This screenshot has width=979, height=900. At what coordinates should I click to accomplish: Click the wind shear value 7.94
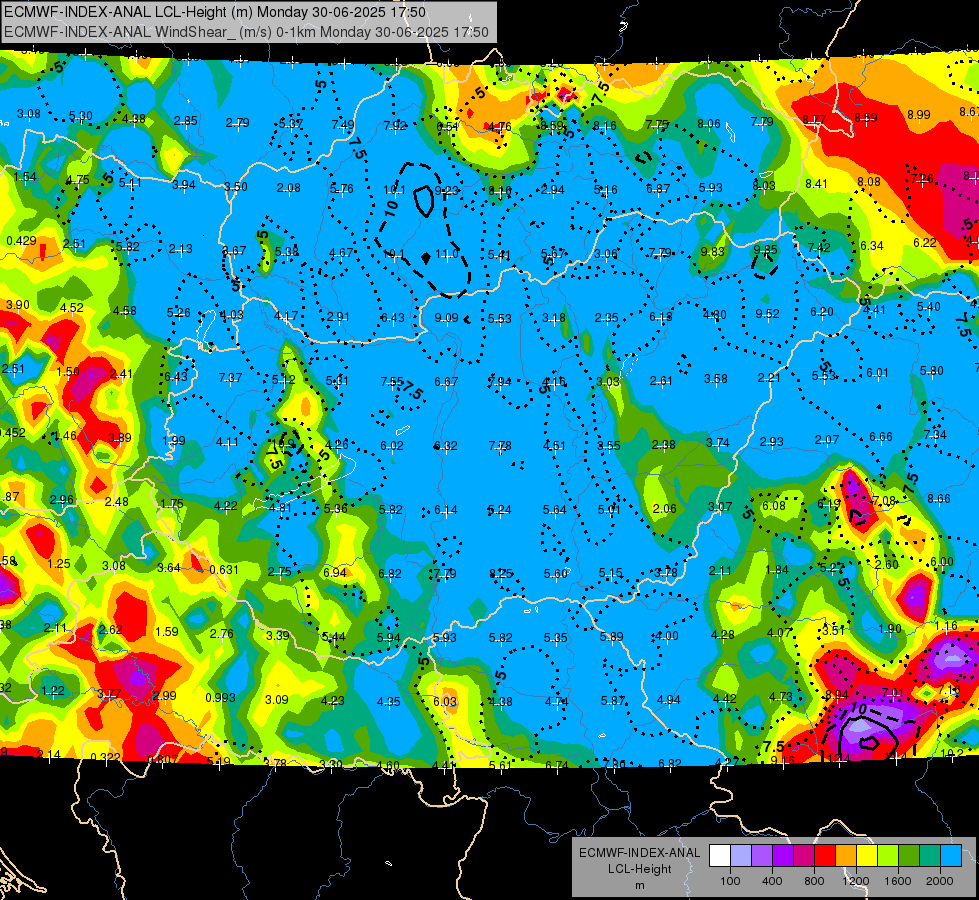click(x=499, y=382)
